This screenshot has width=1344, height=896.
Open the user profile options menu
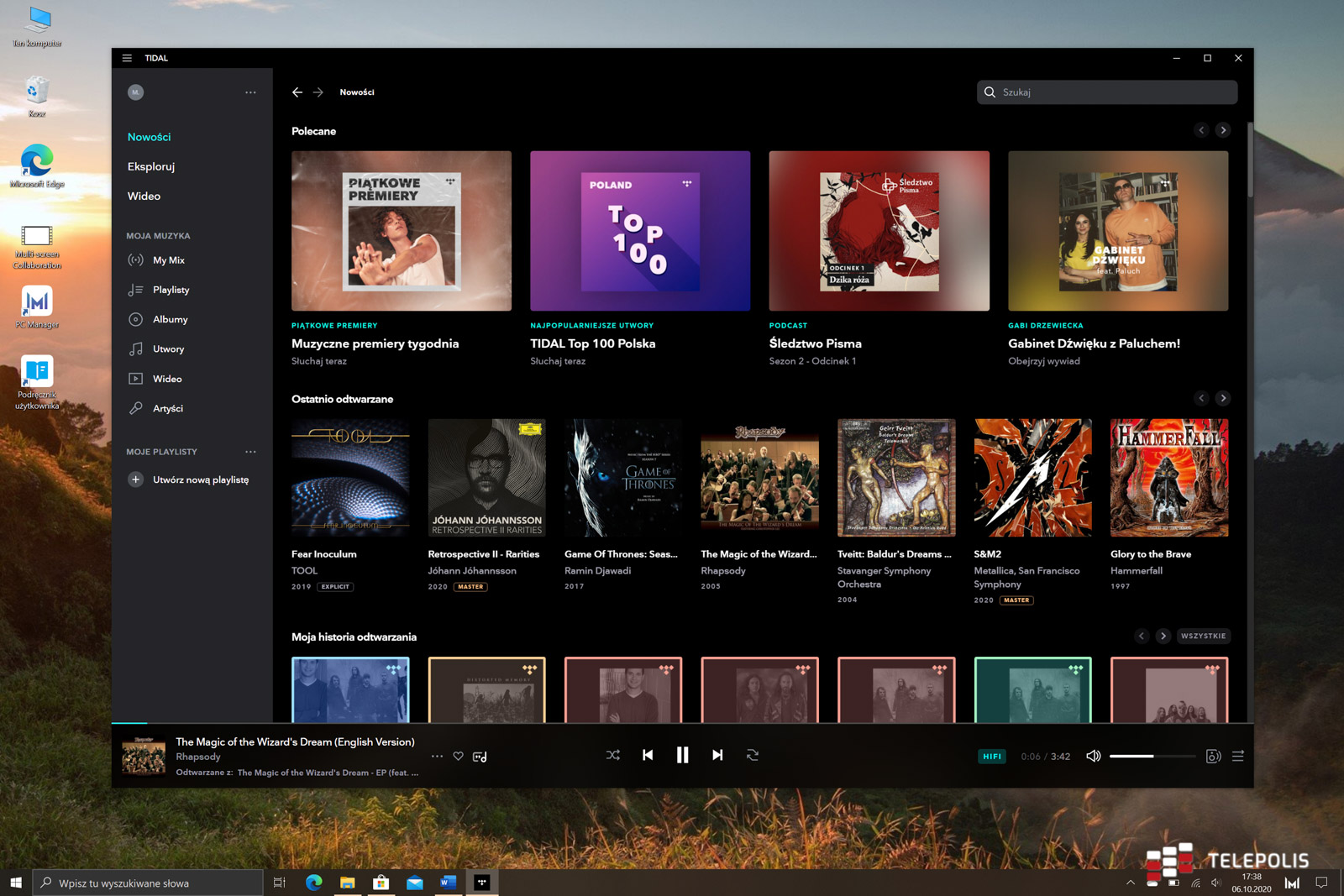coord(250,92)
